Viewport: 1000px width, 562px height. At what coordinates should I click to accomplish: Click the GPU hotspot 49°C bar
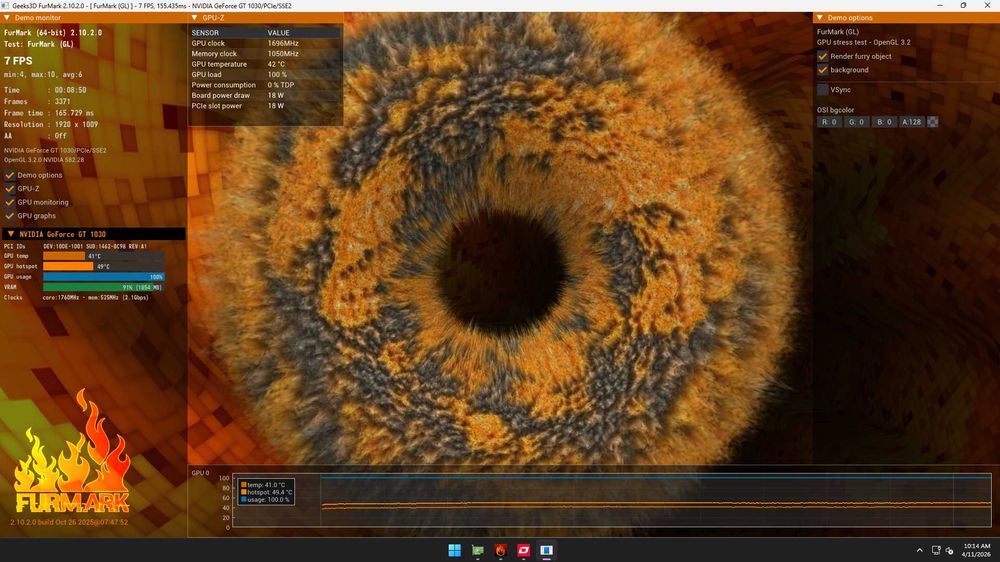point(103,266)
